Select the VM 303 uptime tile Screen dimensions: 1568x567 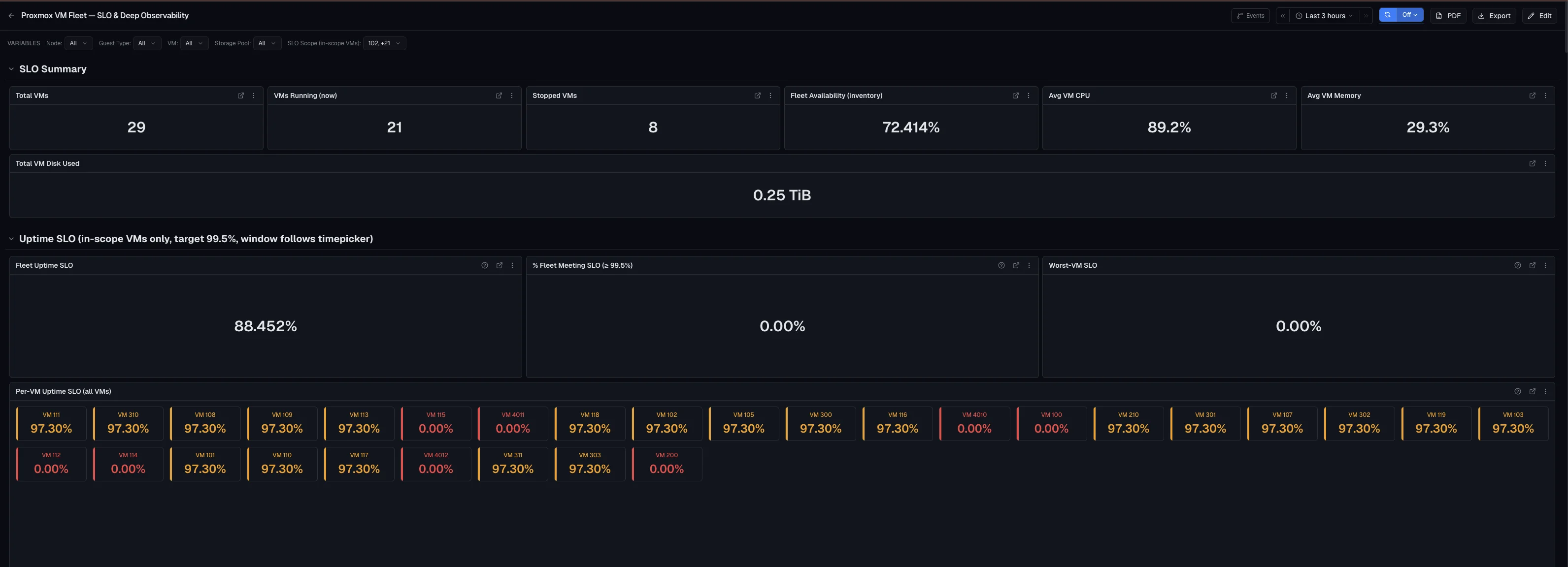coord(590,464)
